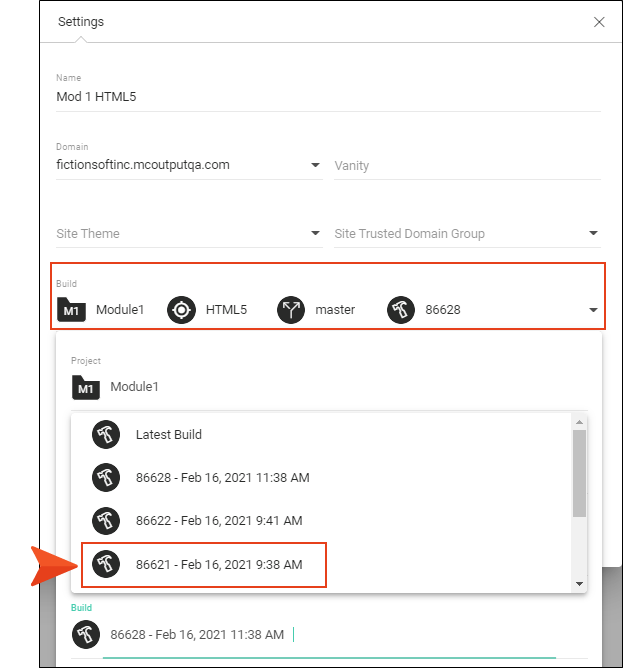Image resolution: width=623 pixels, height=668 pixels.
Task: Click the HTML5 target icon
Action: [x=181, y=310]
